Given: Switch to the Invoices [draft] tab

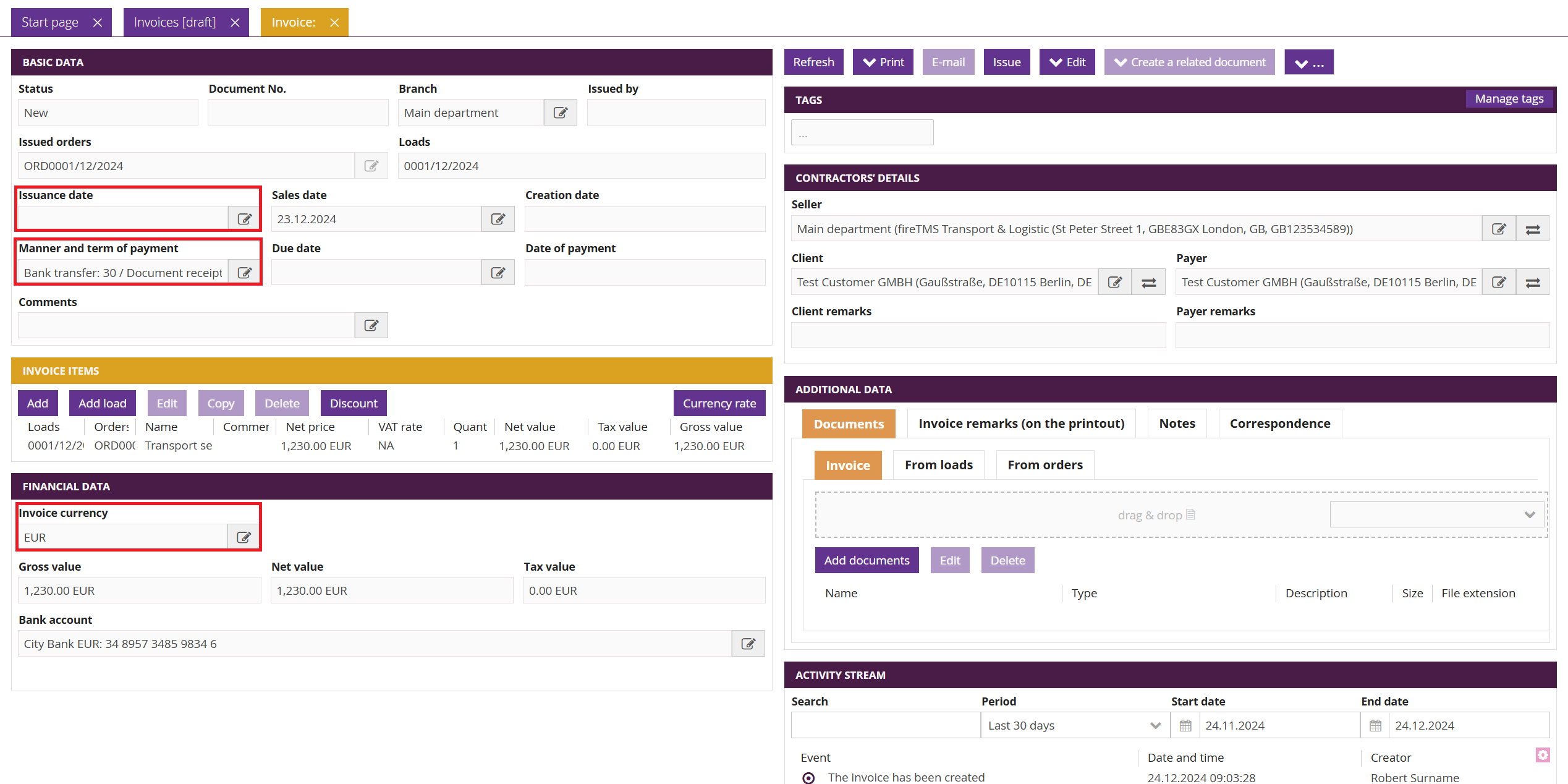Looking at the screenshot, I should (x=175, y=22).
